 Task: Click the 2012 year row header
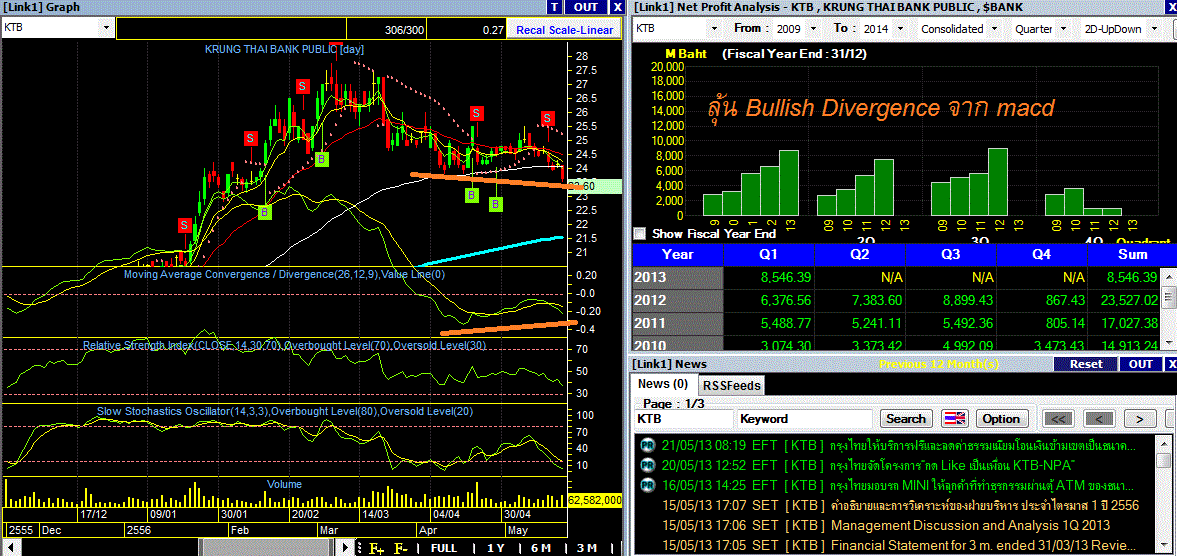click(678, 300)
